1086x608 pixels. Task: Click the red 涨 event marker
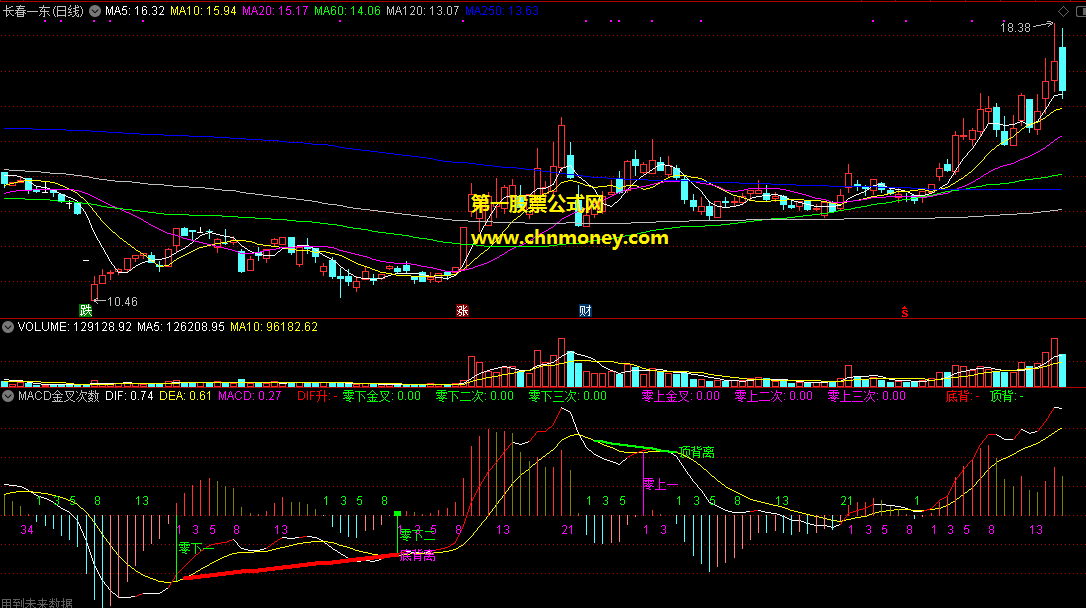click(x=462, y=310)
